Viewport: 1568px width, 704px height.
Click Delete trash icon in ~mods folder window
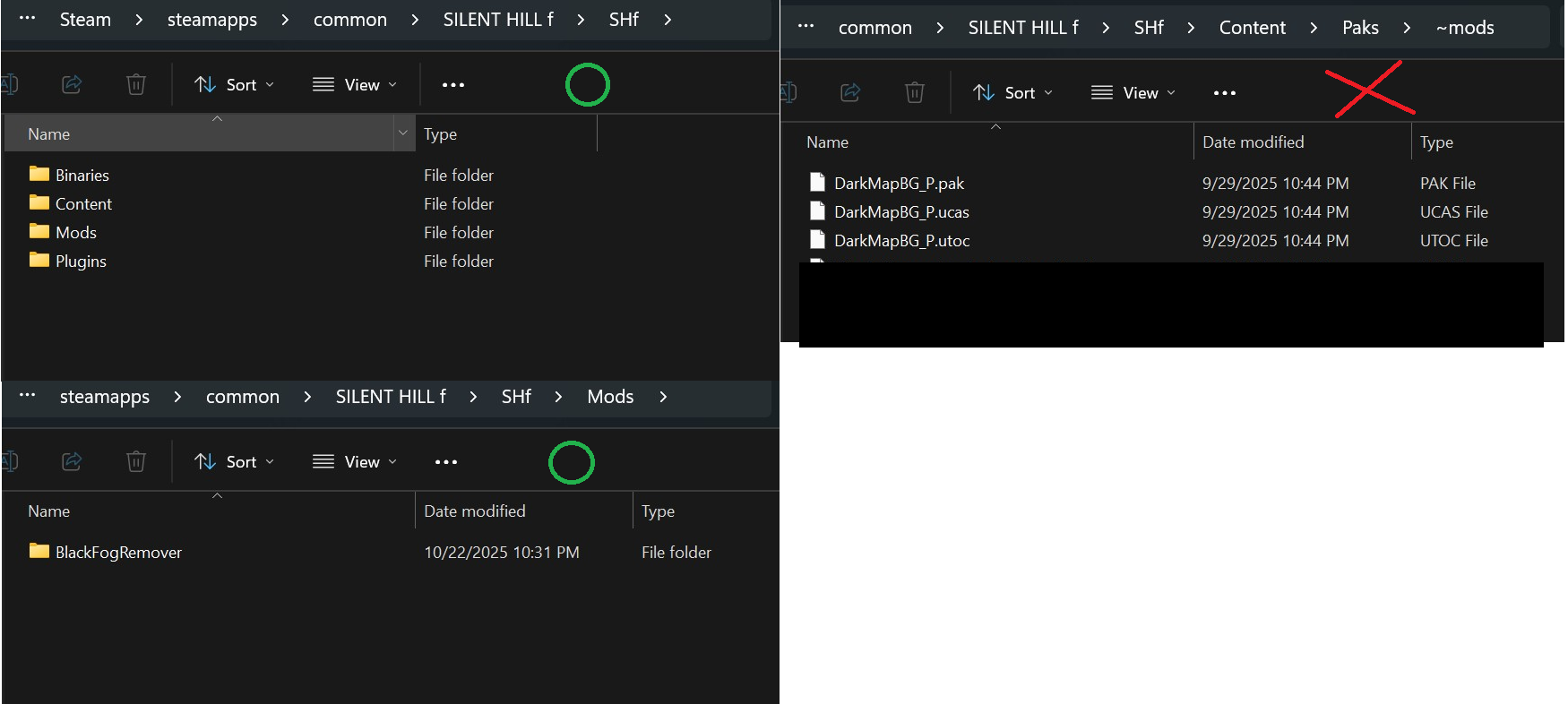click(915, 92)
